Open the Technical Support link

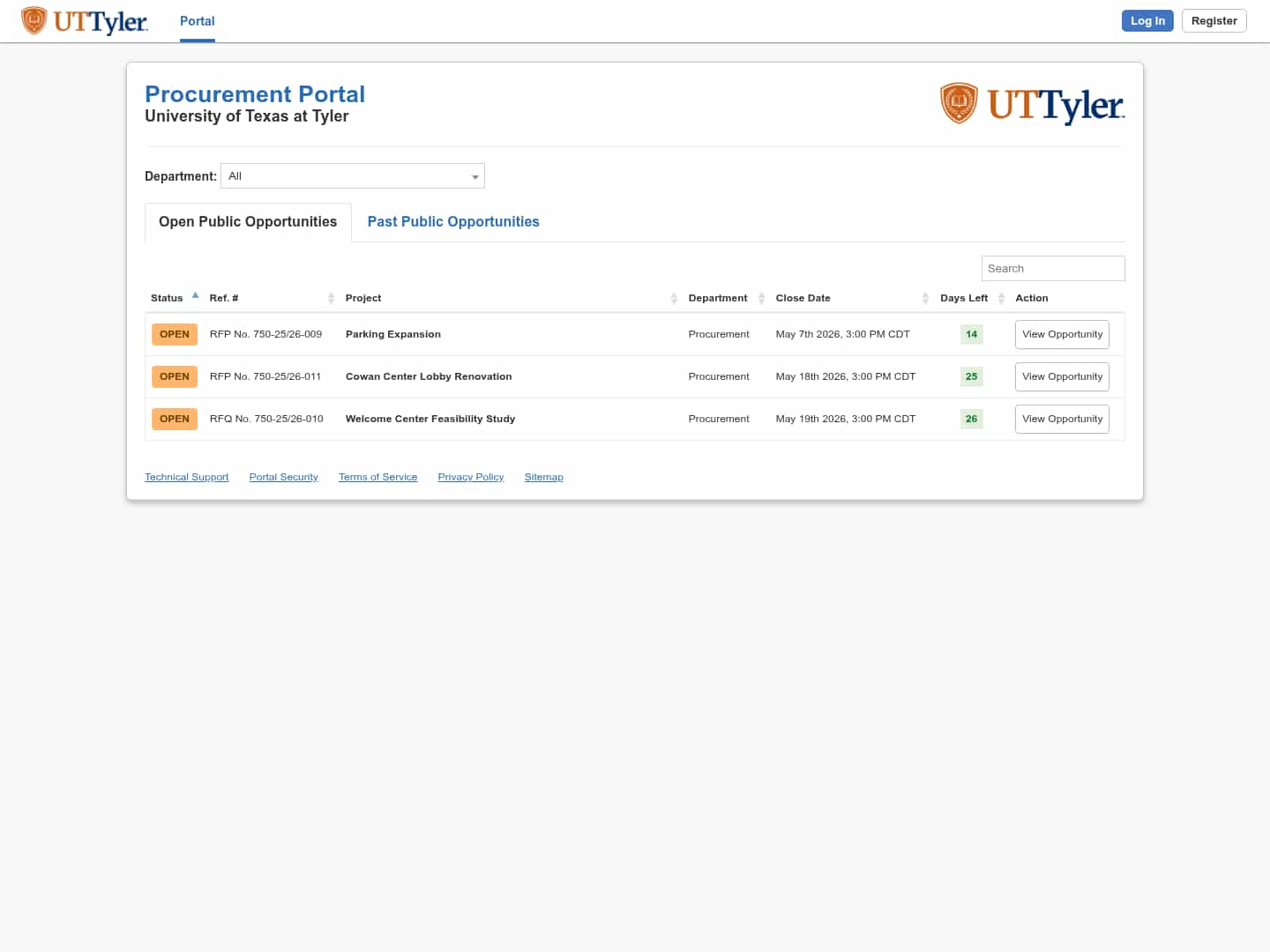[x=186, y=477]
